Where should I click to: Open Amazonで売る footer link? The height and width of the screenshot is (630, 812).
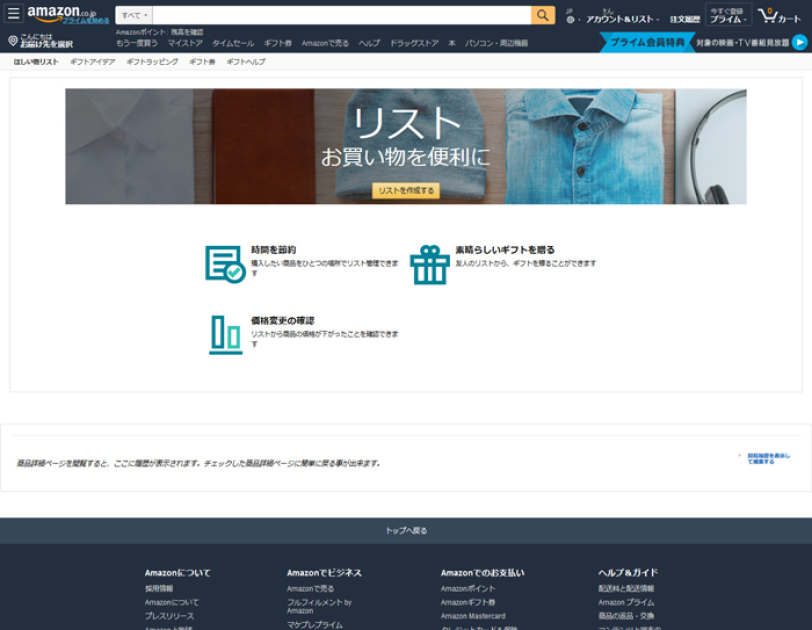[x=311, y=589]
